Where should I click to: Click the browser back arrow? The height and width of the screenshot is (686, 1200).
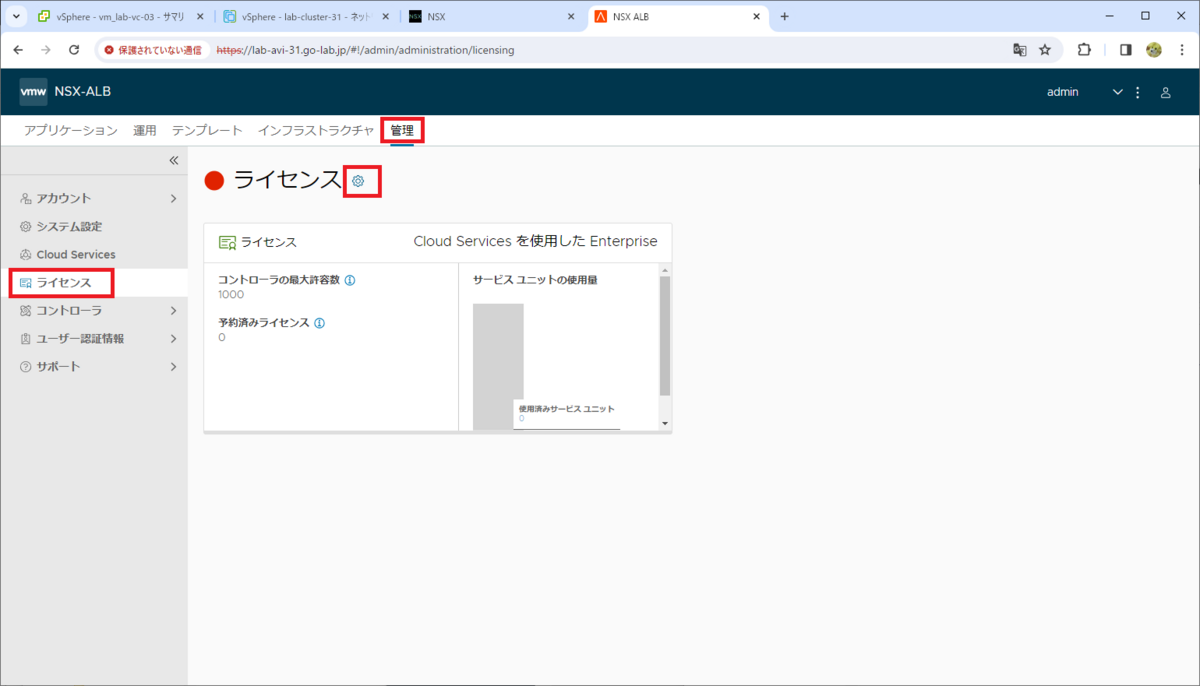pyautogui.click(x=18, y=49)
